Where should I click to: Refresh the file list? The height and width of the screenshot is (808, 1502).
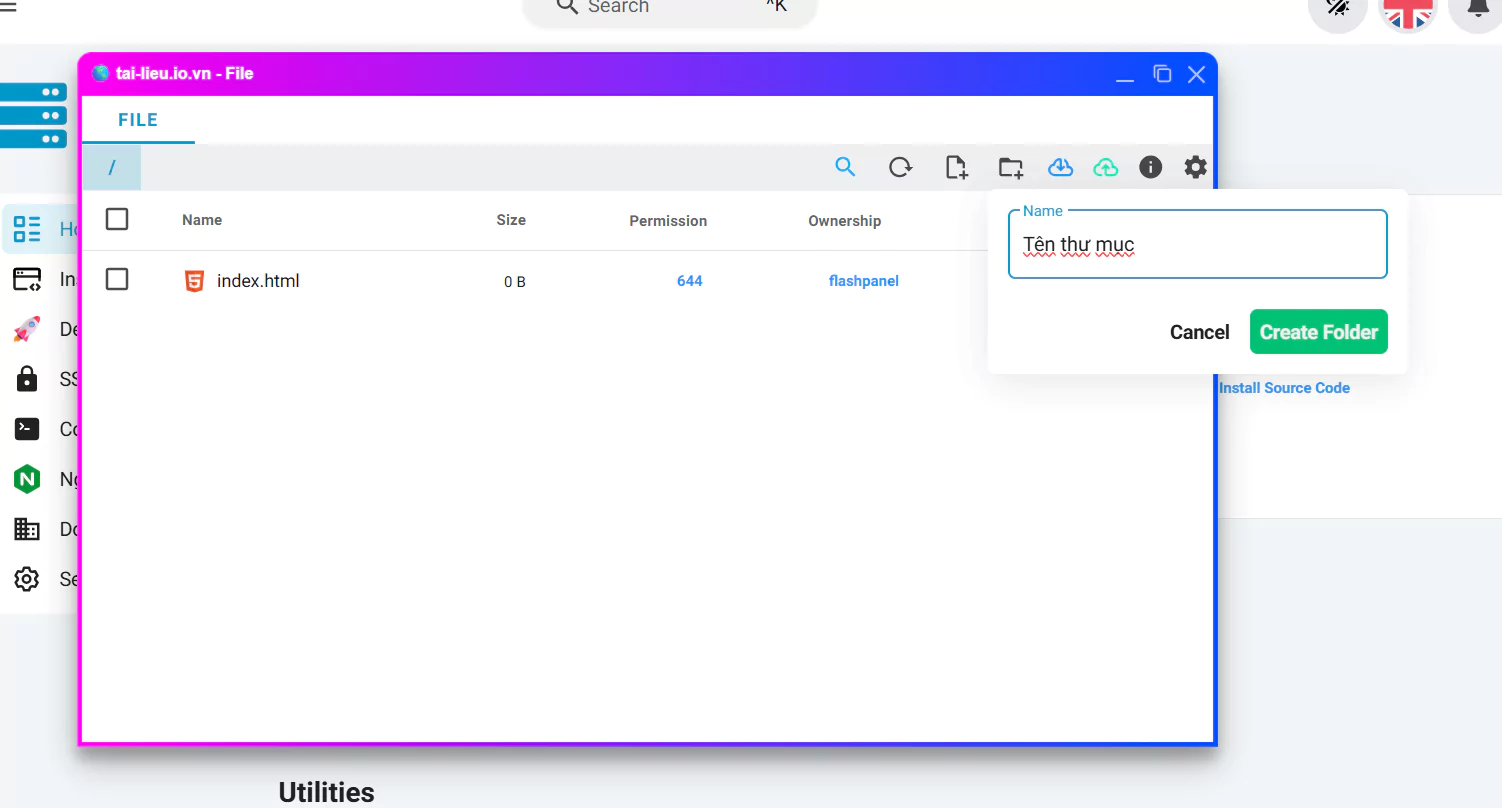(x=900, y=167)
